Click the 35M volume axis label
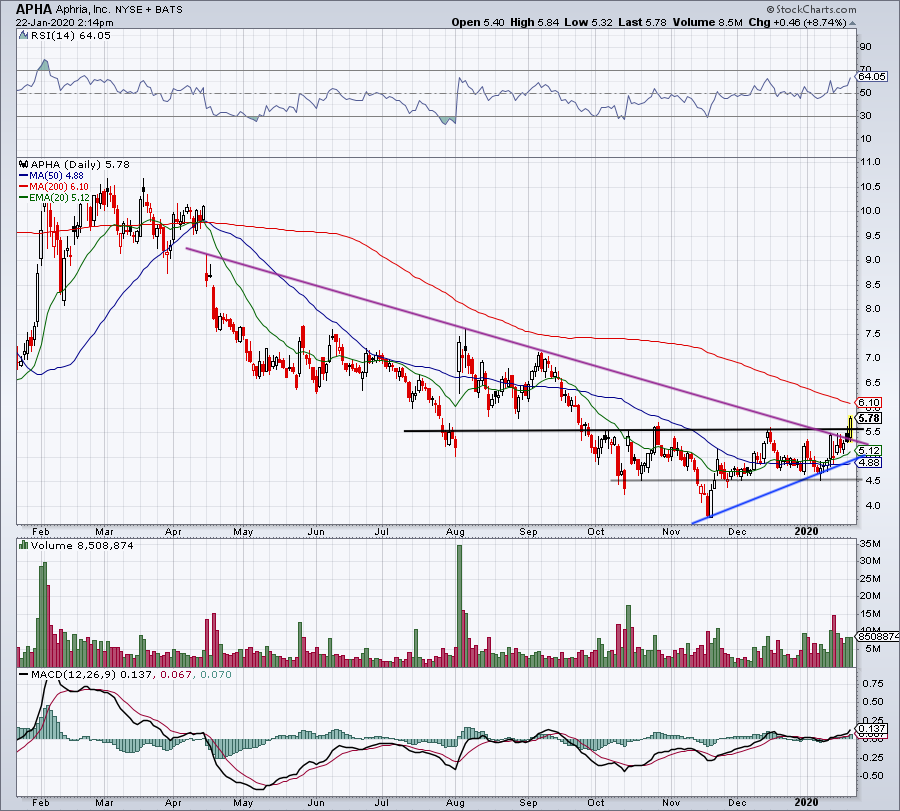 [870, 544]
